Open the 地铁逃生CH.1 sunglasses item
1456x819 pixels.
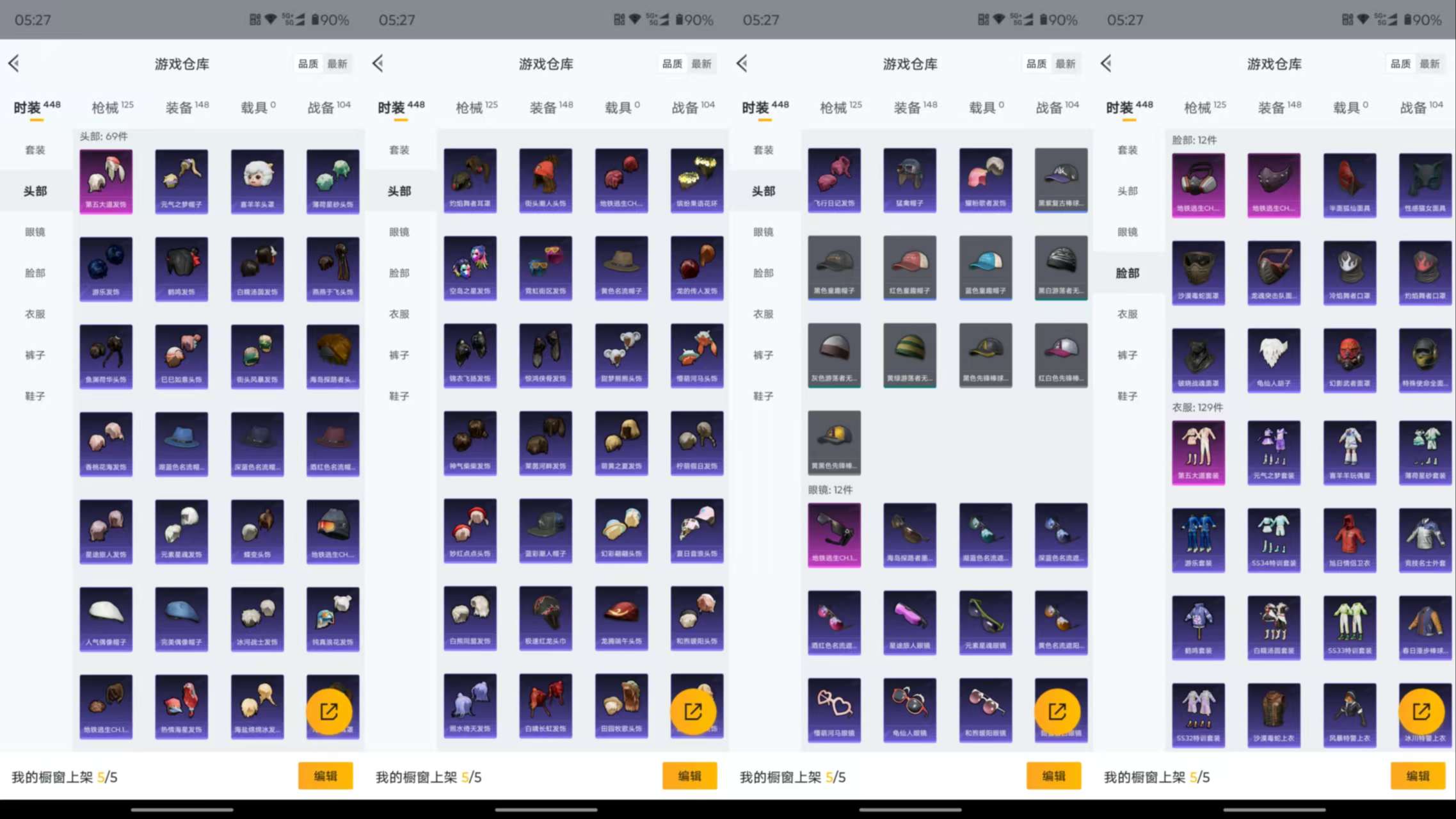[x=834, y=534]
